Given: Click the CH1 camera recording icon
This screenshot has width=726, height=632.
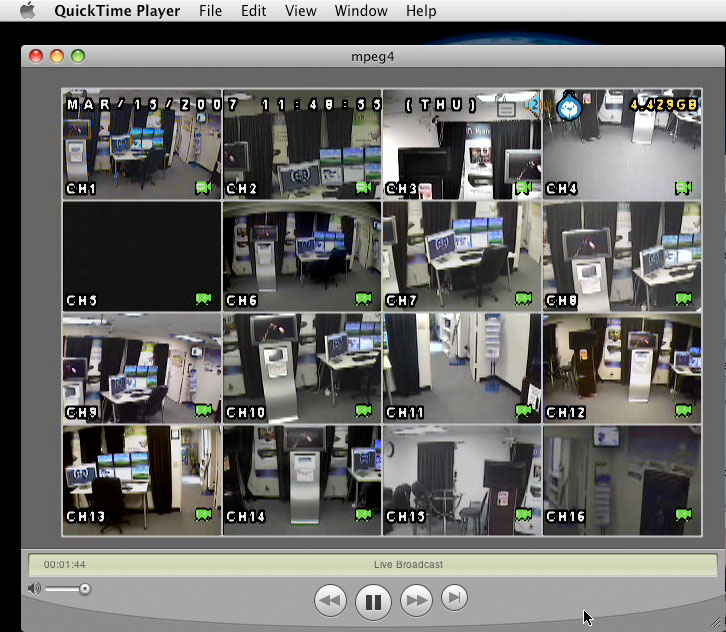Looking at the screenshot, I should coord(203,188).
